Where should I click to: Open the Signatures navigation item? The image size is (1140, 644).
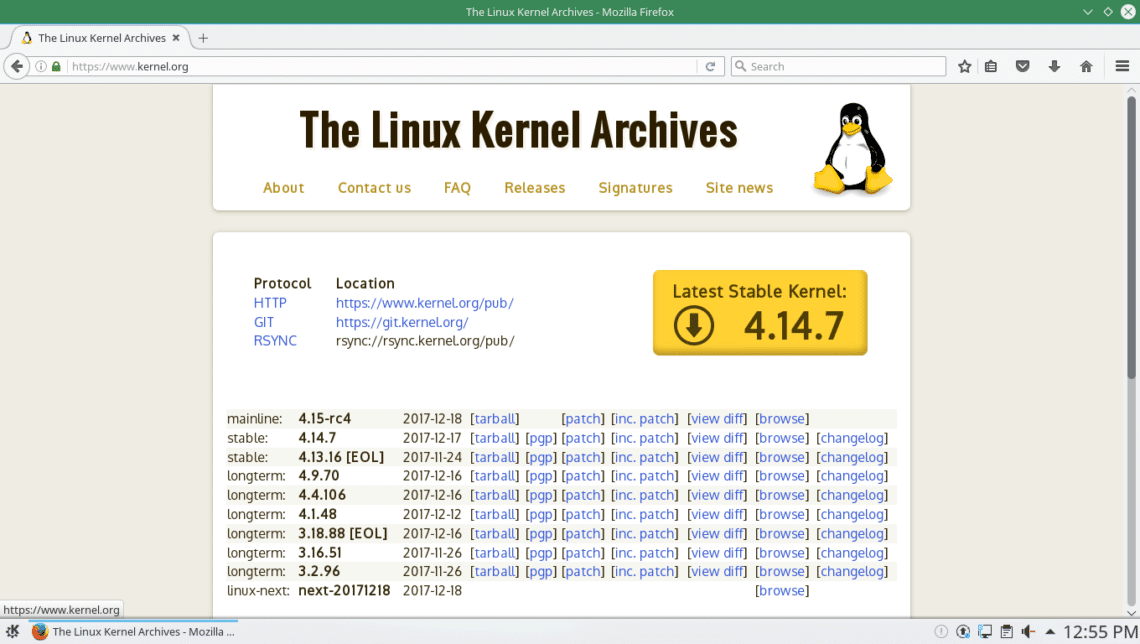635,188
